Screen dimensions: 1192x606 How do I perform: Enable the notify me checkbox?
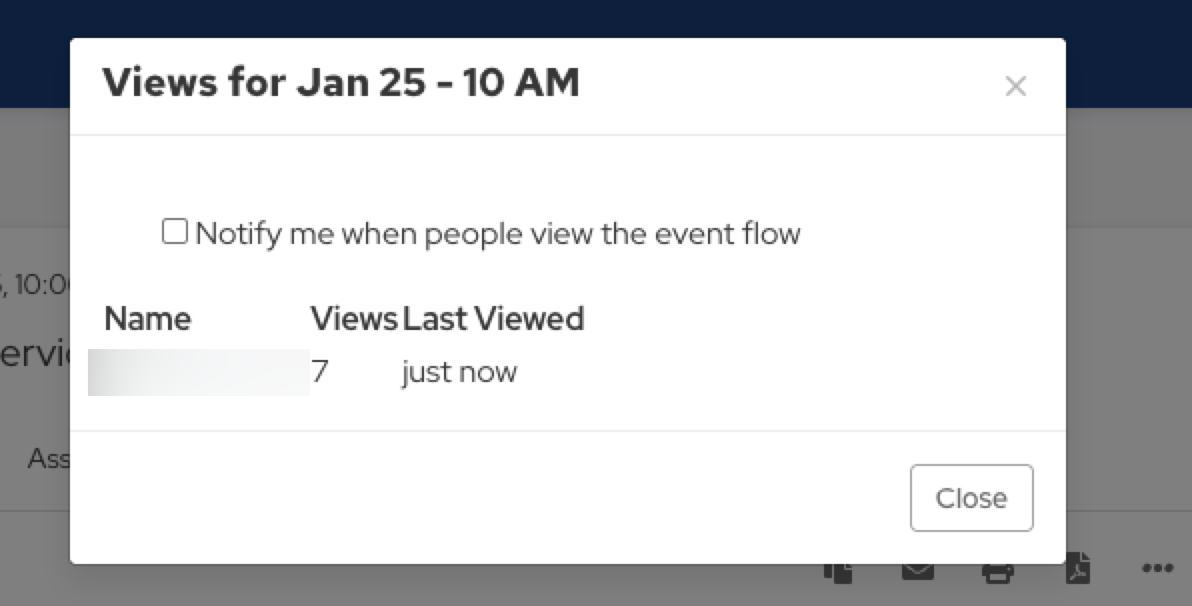(x=175, y=233)
